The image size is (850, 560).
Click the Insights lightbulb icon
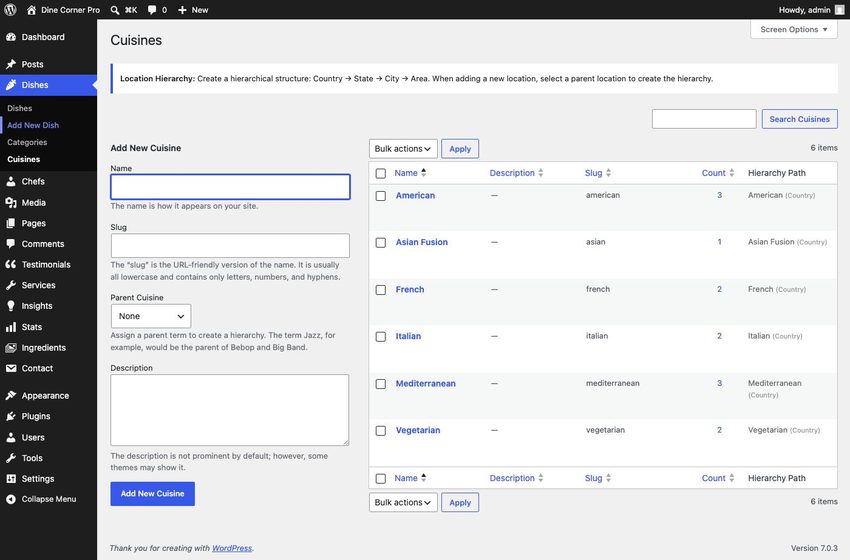tap(11, 306)
